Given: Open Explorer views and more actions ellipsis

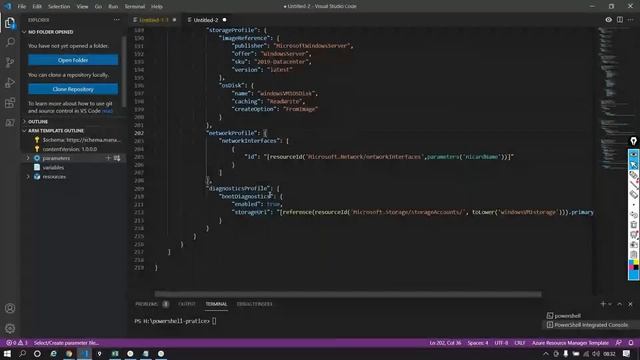Looking at the screenshot, I should point(117,20).
